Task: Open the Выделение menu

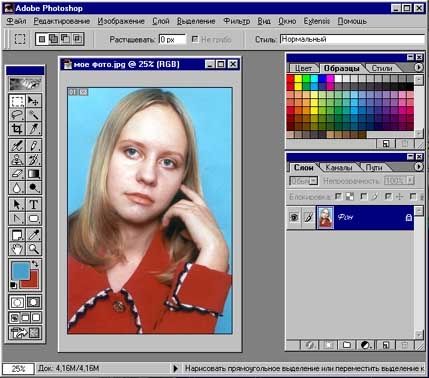Action: [x=196, y=21]
